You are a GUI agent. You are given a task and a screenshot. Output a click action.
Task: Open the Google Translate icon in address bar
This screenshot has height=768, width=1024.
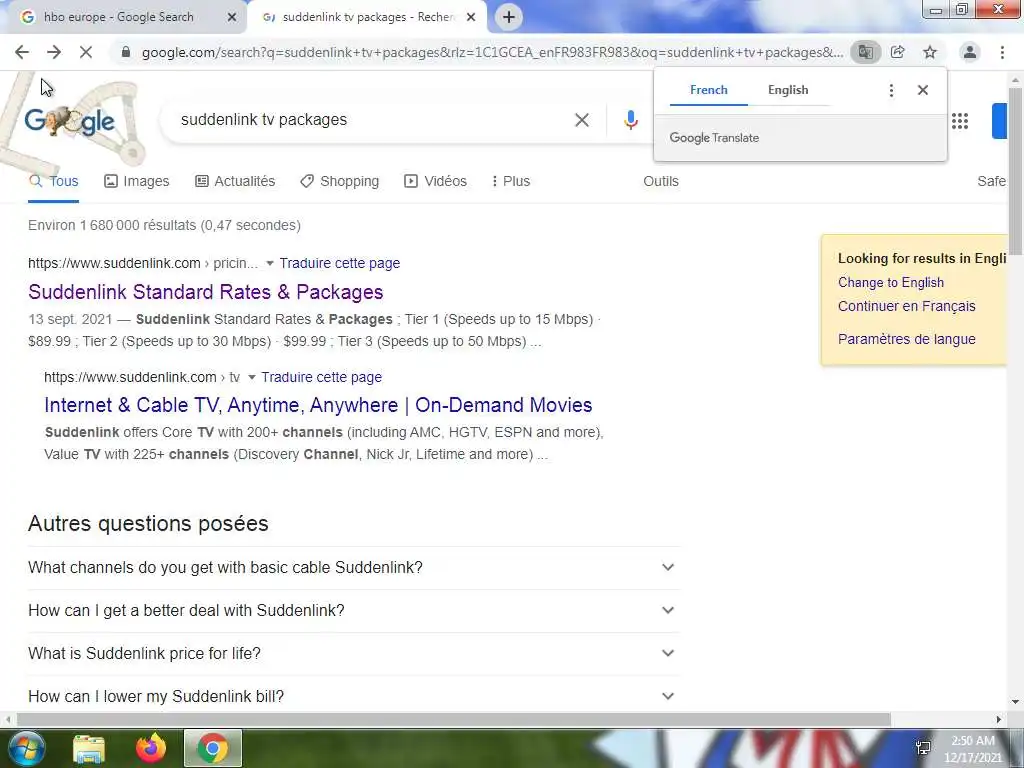tap(865, 52)
